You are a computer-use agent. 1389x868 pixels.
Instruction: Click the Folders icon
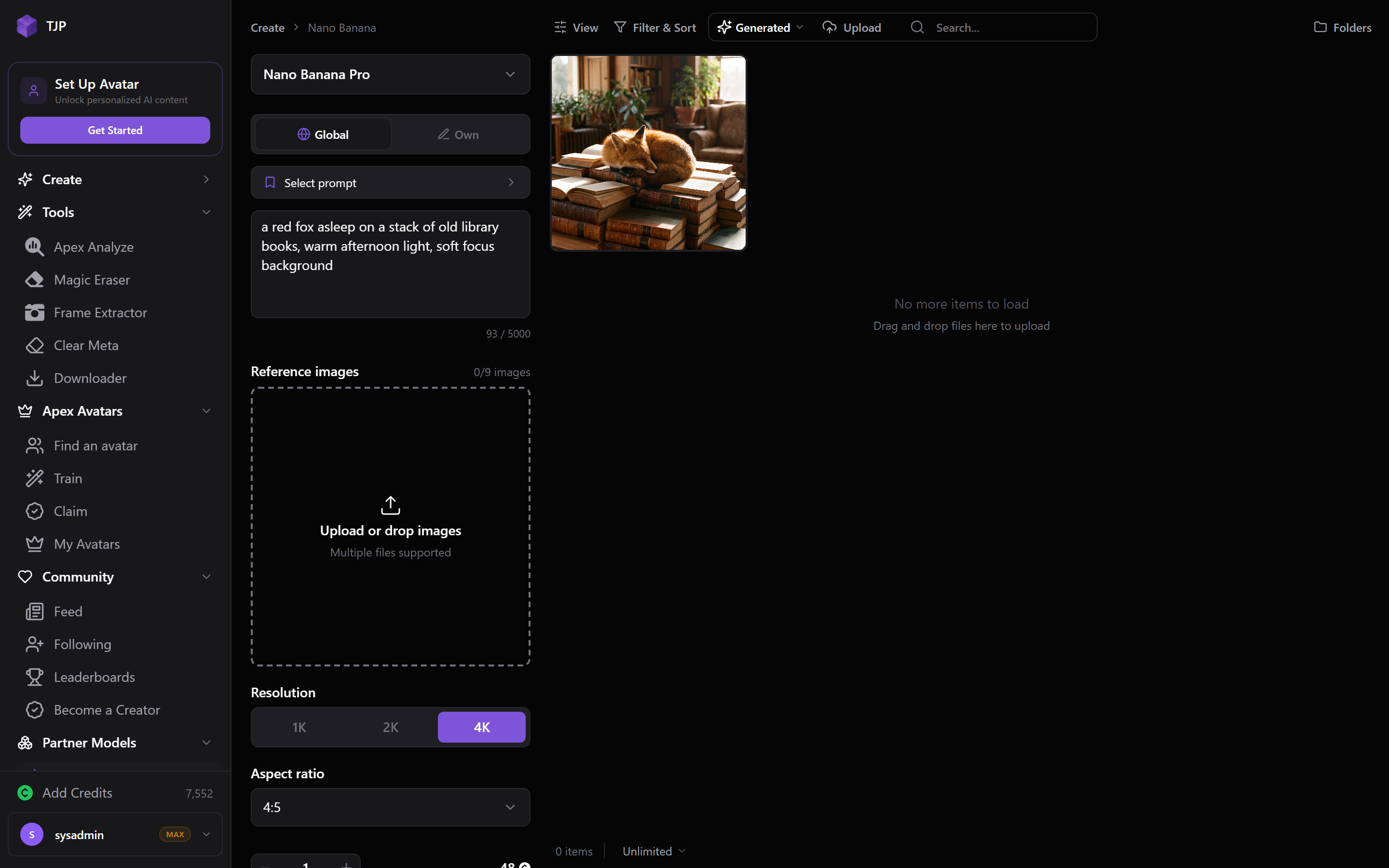(1320, 27)
